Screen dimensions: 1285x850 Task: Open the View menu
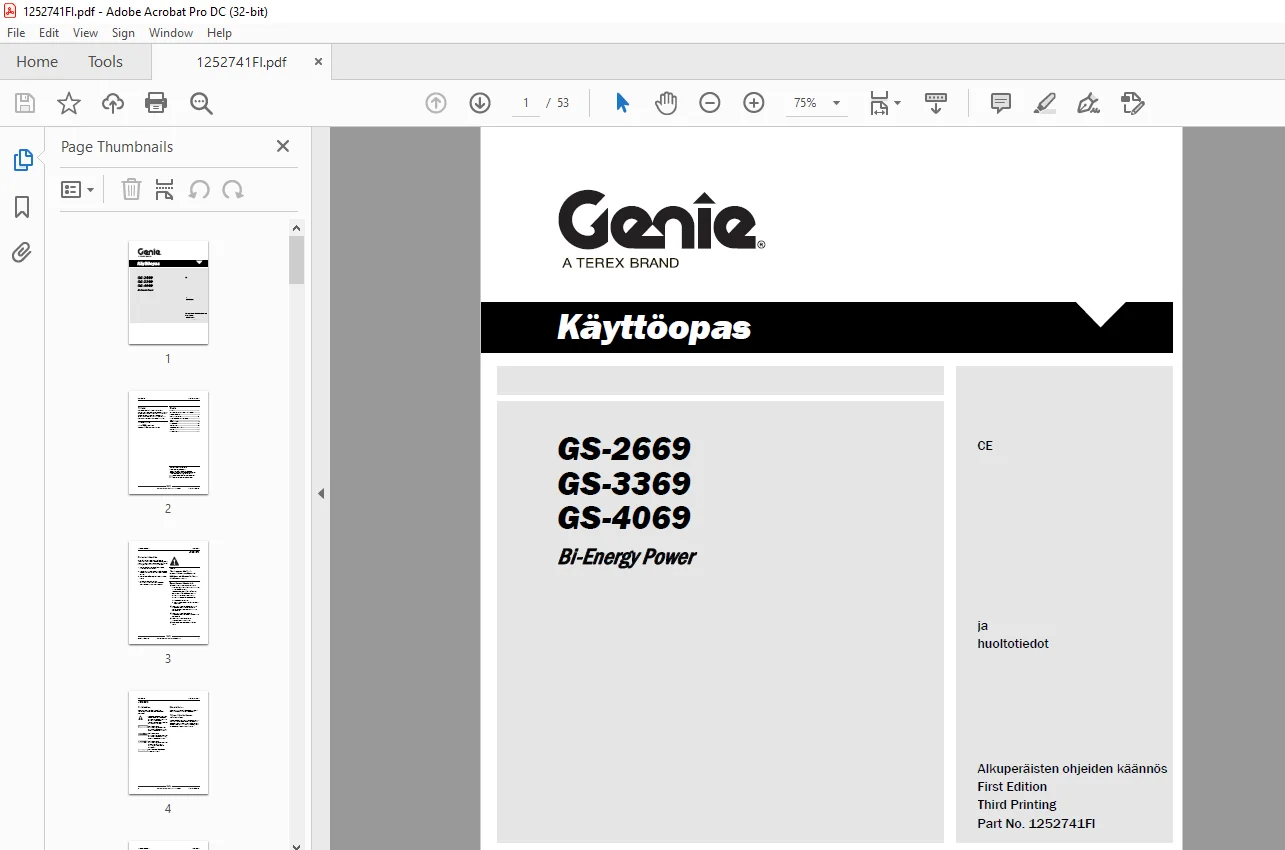85,33
